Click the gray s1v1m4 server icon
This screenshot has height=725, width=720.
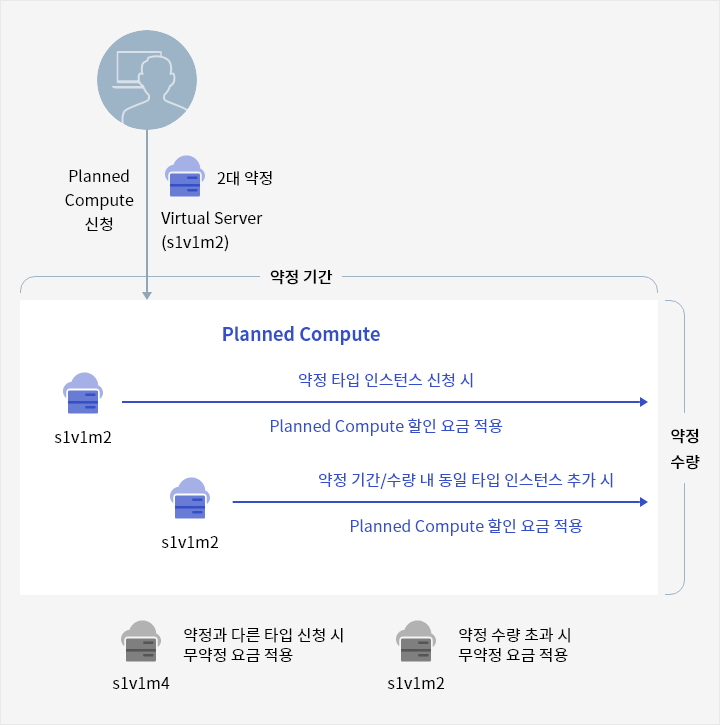140,644
